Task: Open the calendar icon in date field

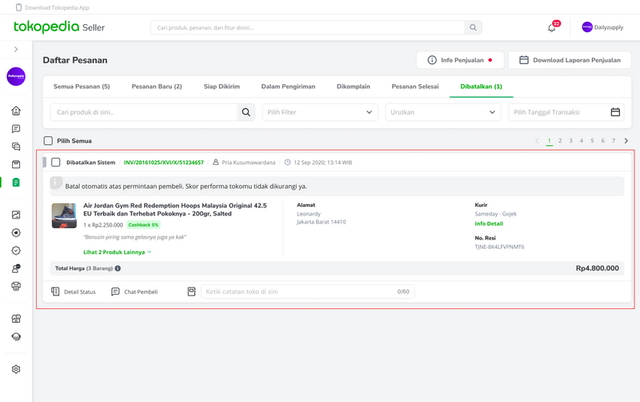Action: pyautogui.click(x=616, y=113)
